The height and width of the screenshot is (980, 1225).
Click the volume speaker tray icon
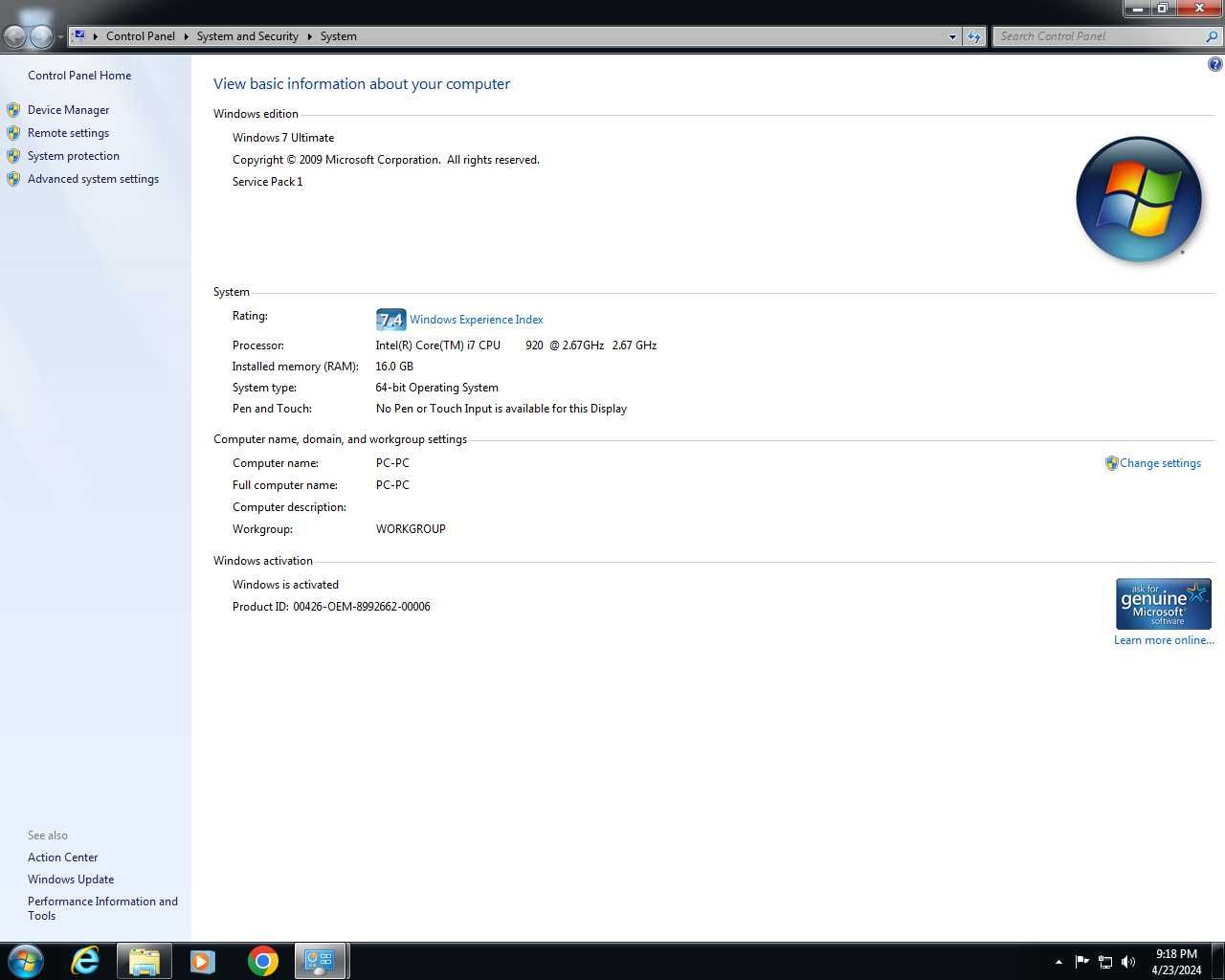[x=1128, y=962]
